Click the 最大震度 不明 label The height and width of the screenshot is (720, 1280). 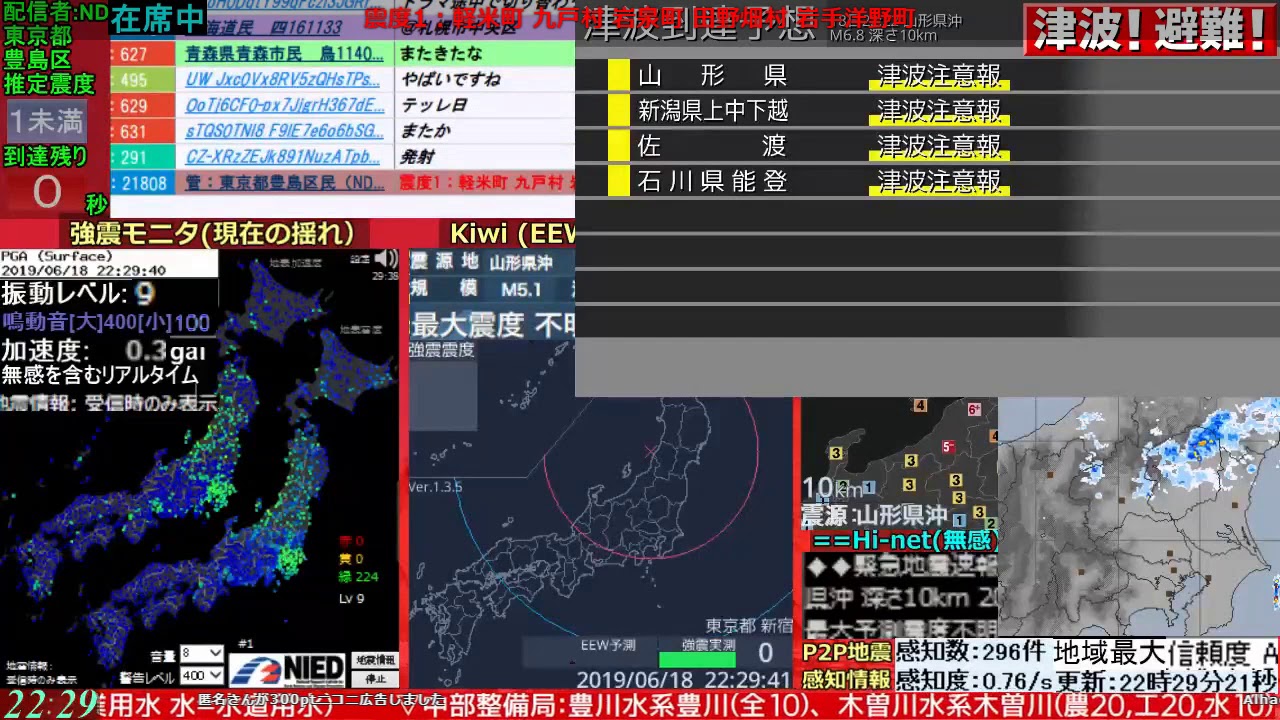(x=494, y=325)
